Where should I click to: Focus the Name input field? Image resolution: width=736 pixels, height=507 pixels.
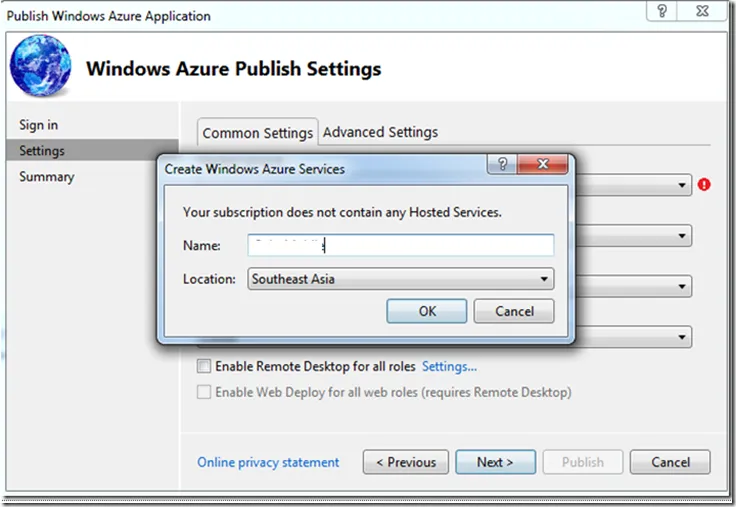coord(400,245)
